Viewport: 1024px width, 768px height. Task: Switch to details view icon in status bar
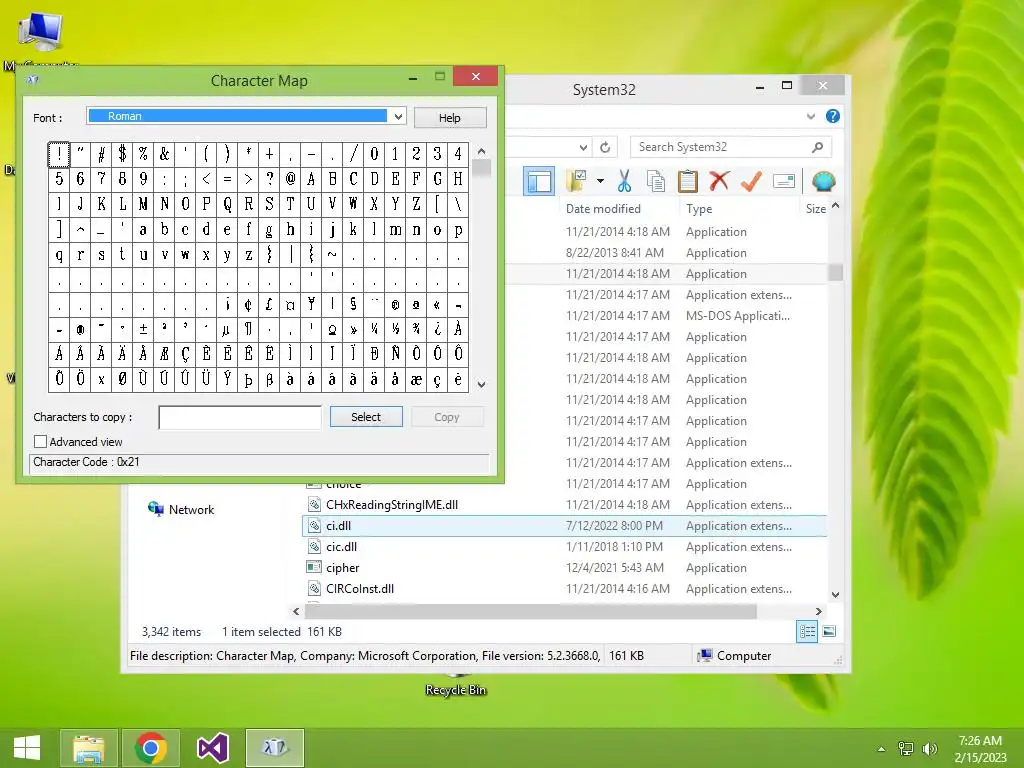pos(807,632)
